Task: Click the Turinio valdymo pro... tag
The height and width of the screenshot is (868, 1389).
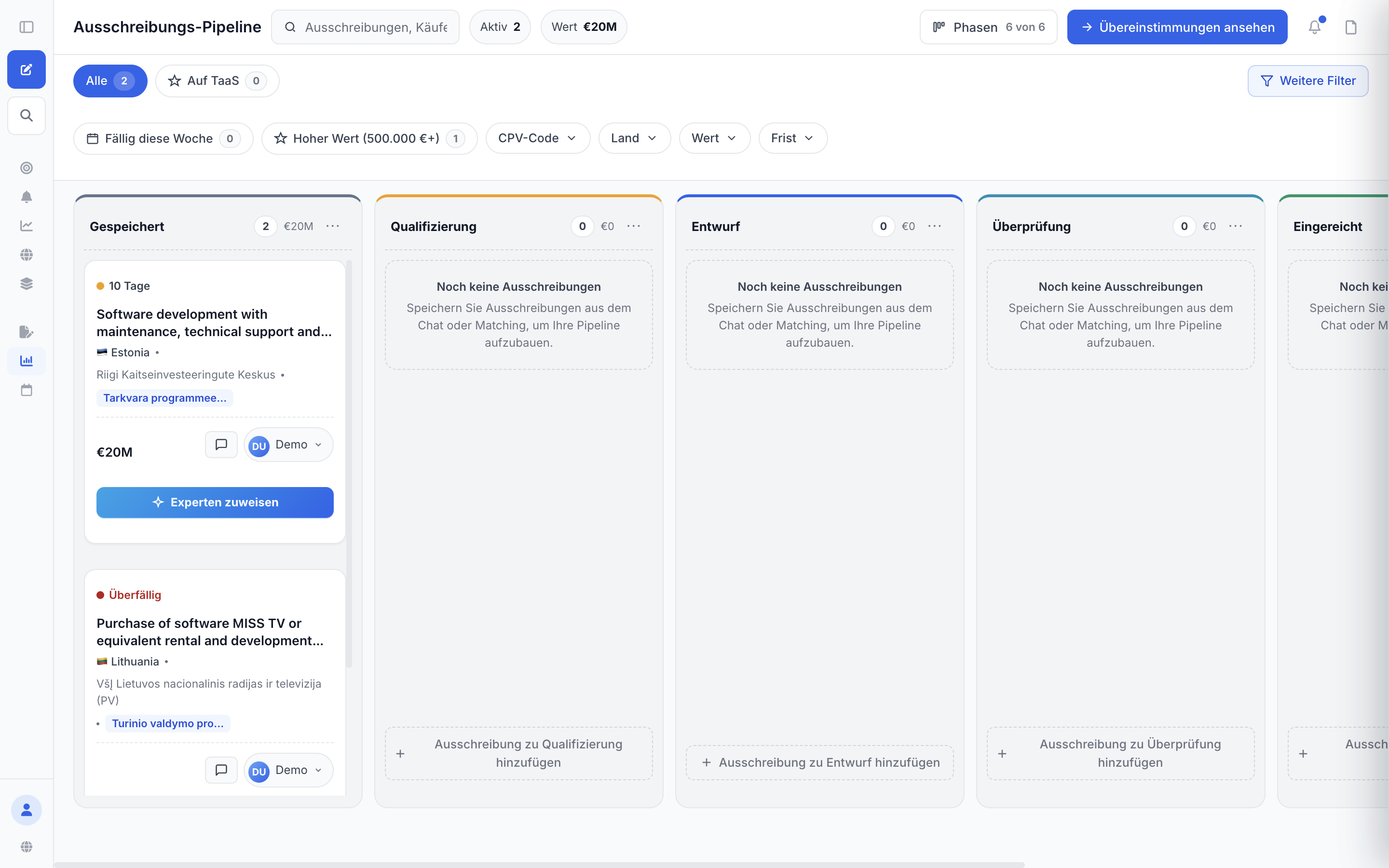Action: [168, 723]
